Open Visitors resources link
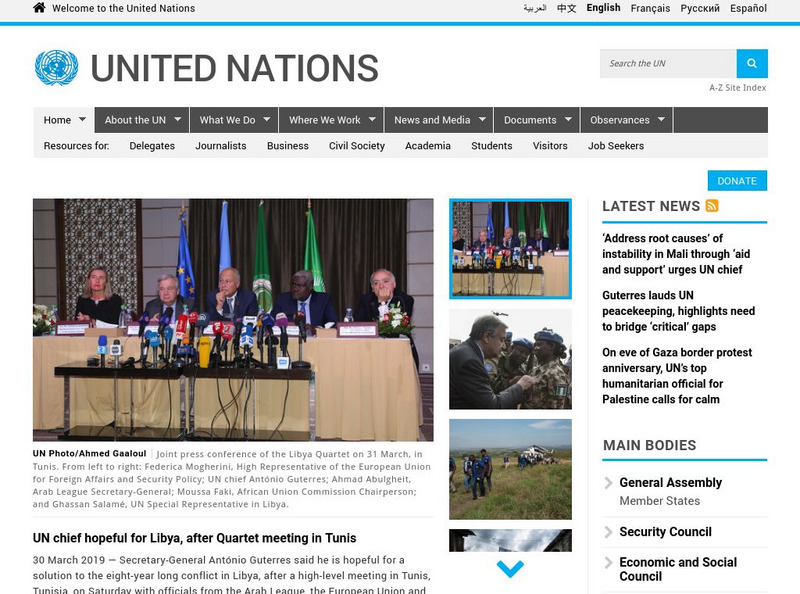Image resolution: width=800 pixels, height=594 pixels. coord(550,146)
